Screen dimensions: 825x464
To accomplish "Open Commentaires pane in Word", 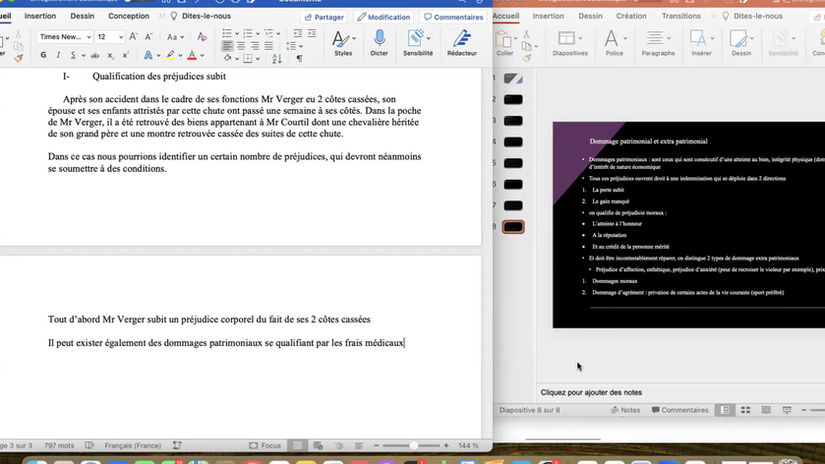I will 454,17.
